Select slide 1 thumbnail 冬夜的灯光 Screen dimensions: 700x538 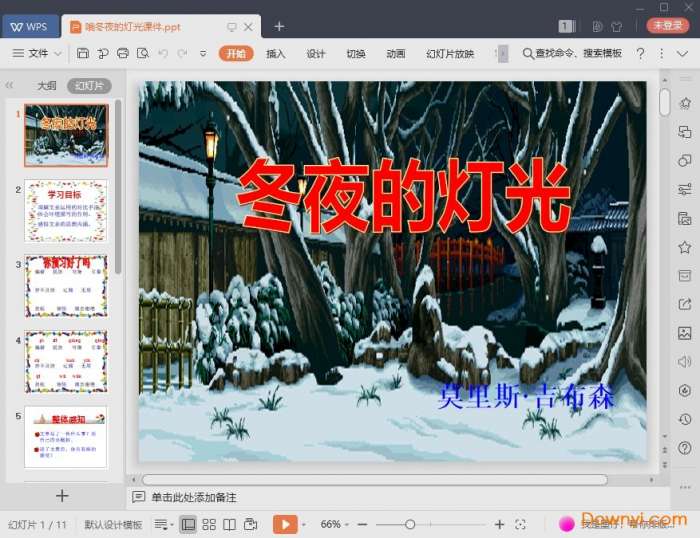[66, 135]
